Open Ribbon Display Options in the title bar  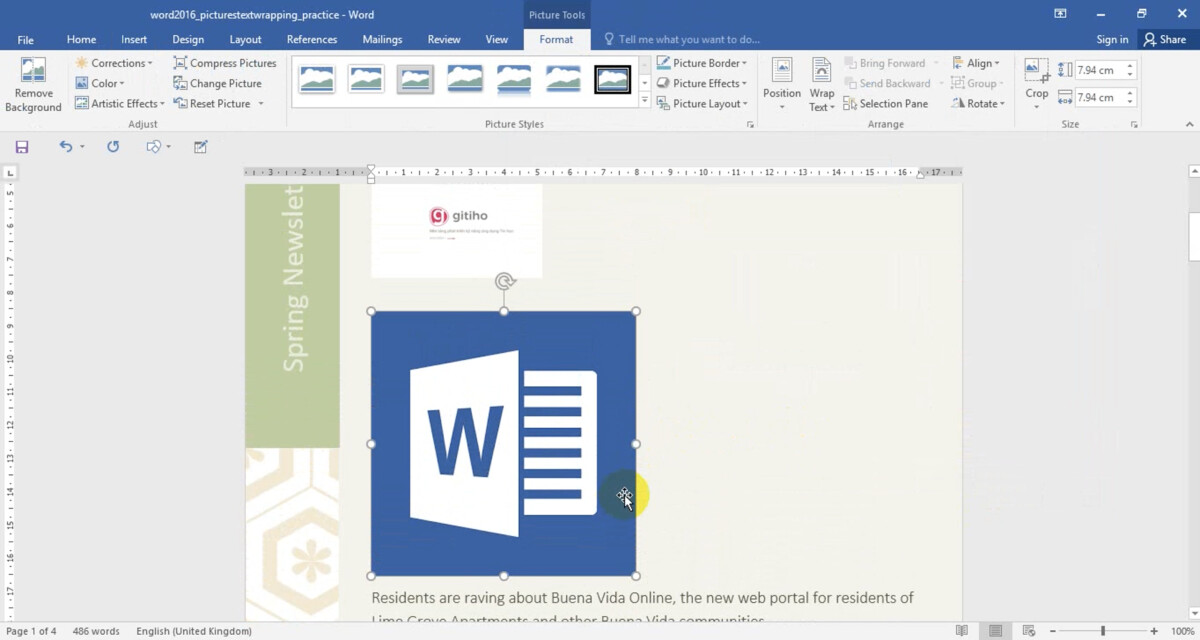pos(1060,13)
